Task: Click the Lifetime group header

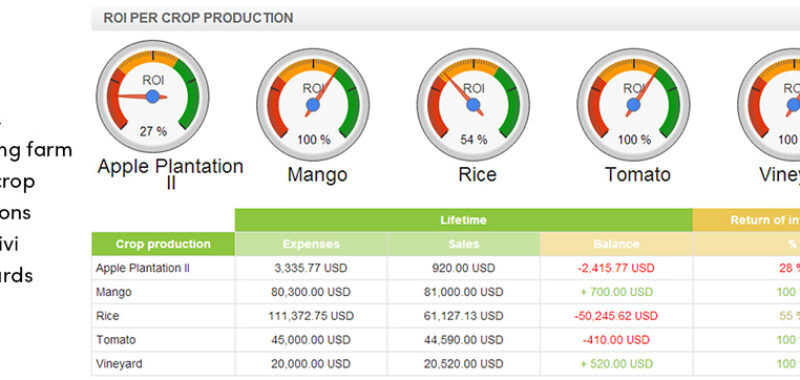Action: tap(464, 220)
